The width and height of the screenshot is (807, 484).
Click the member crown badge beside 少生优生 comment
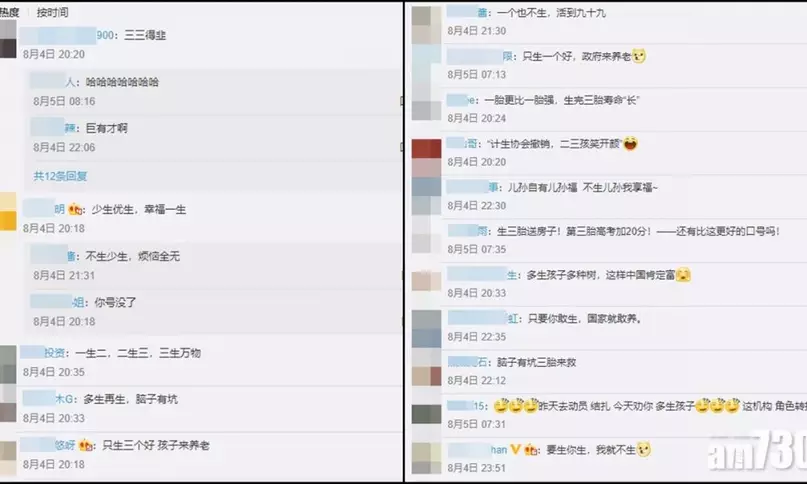click(x=75, y=210)
